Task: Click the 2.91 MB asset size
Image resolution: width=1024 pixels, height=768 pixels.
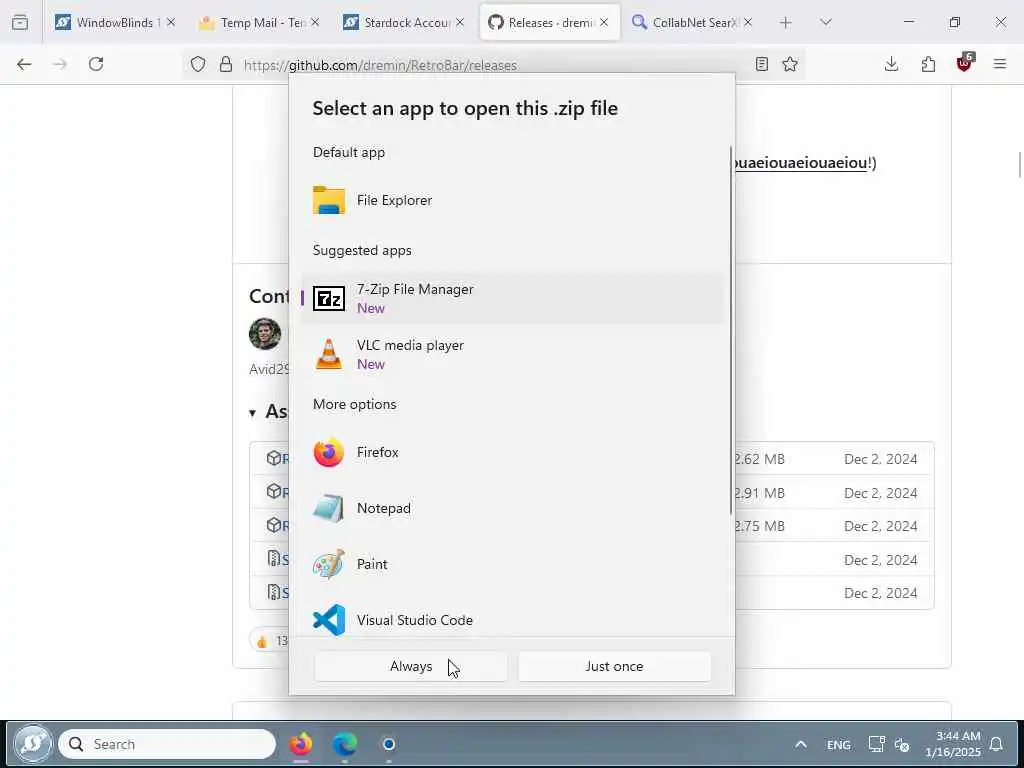Action: [x=760, y=493]
